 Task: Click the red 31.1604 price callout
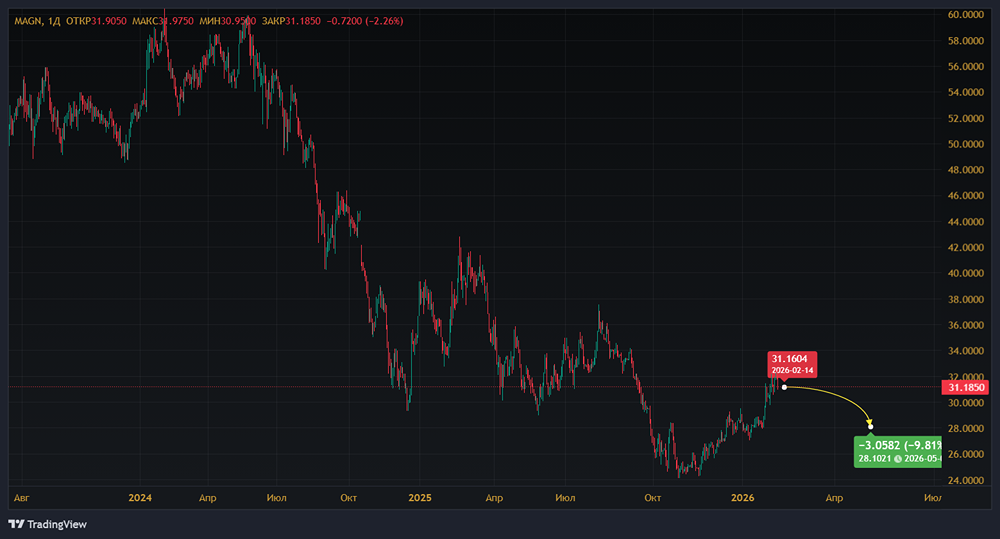792,364
